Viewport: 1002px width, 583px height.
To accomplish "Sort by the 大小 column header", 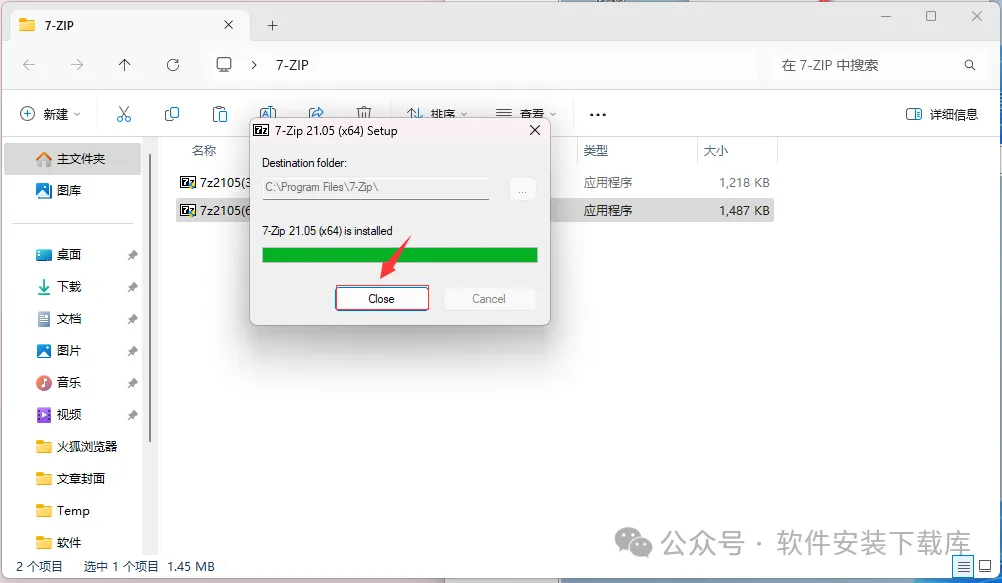I will [x=716, y=150].
